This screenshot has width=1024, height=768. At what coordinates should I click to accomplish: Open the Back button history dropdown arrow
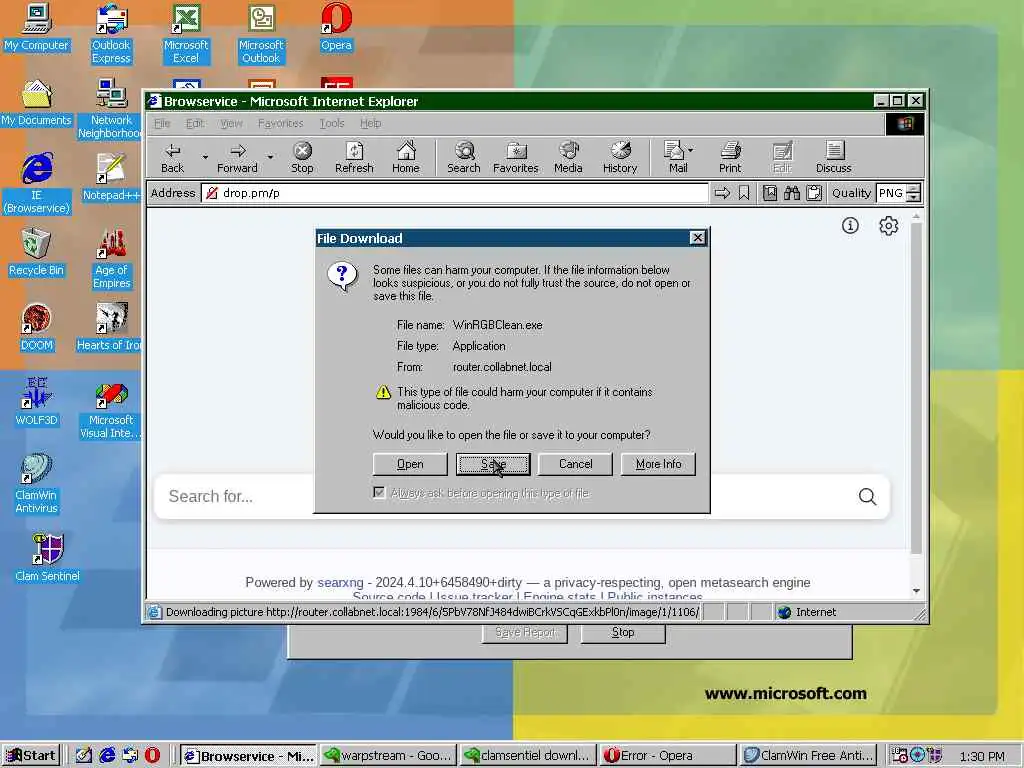point(204,157)
